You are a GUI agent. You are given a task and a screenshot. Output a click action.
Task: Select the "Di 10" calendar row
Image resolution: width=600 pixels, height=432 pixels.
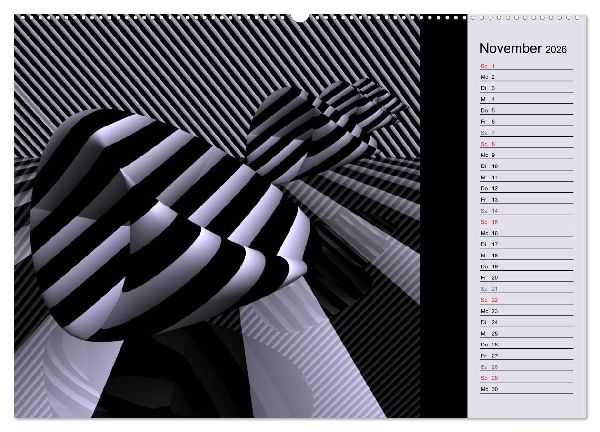click(x=527, y=166)
